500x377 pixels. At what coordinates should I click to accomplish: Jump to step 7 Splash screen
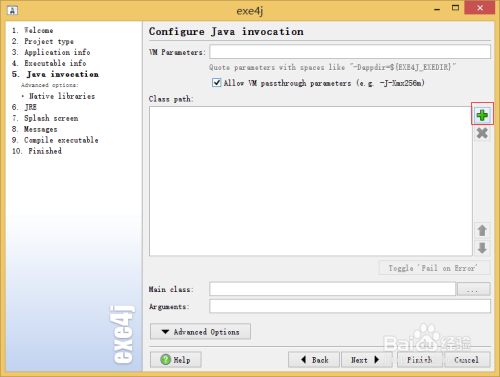point(45,118)
